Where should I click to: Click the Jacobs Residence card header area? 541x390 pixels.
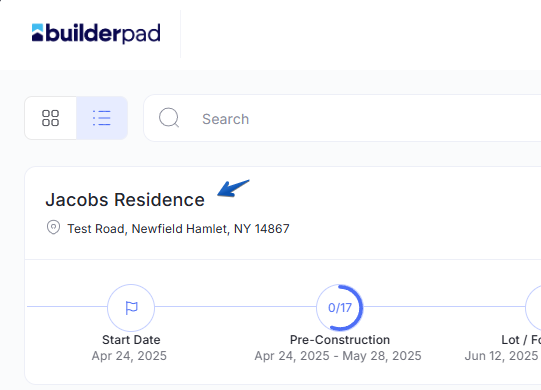(x=283, y=213)
